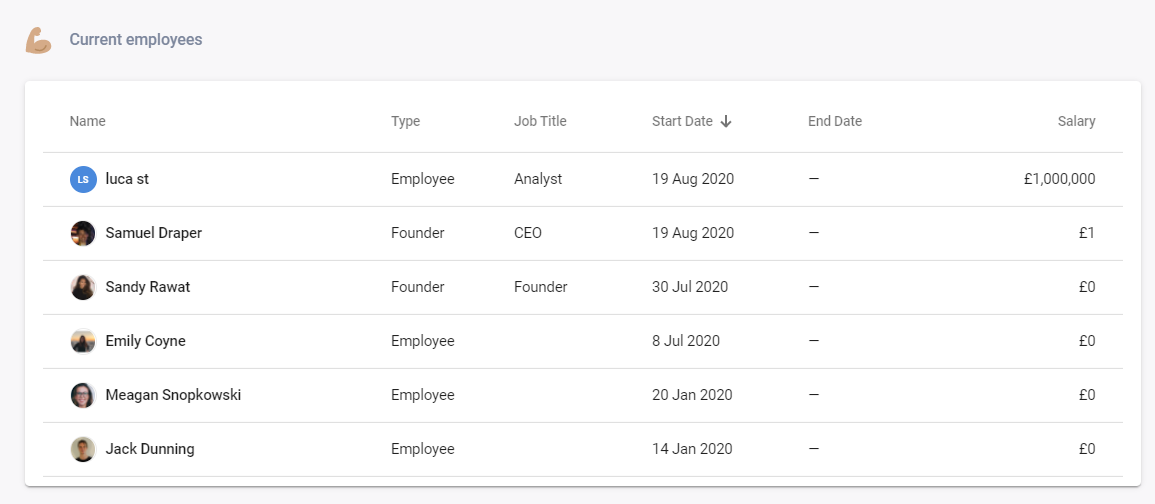Click Jack Dunning's profile avatar
The image size is (1155, 504).
coord(83,449)
